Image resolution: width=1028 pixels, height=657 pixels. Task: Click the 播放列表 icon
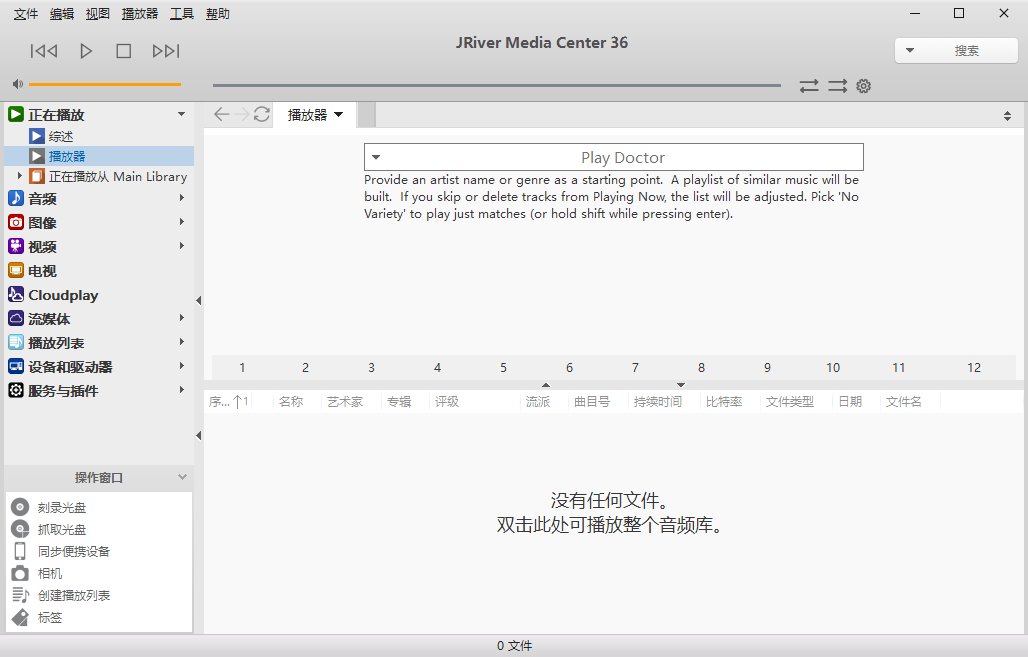click(x=16, y=342)
